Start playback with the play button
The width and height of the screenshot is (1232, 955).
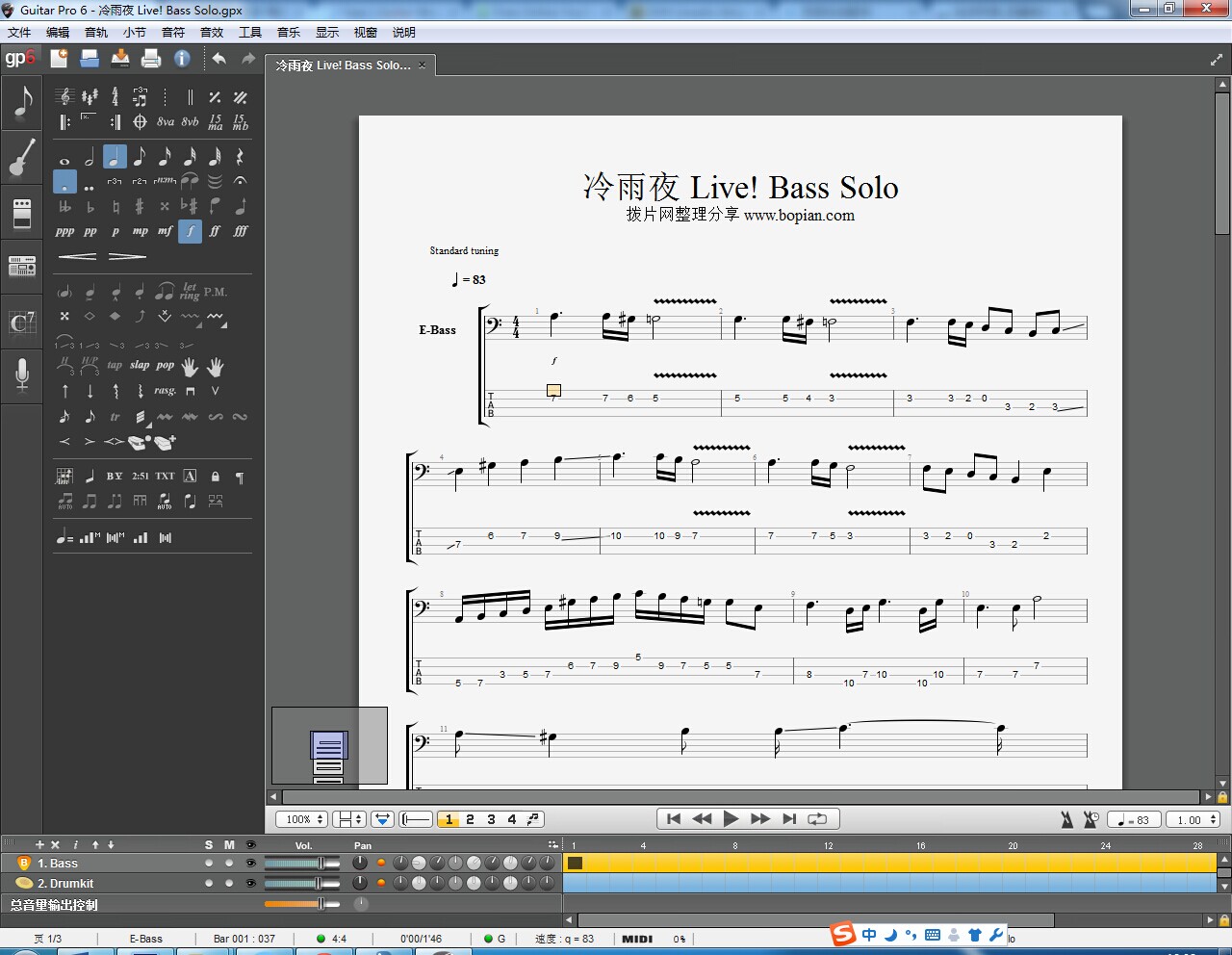click(x=731, y=819)
